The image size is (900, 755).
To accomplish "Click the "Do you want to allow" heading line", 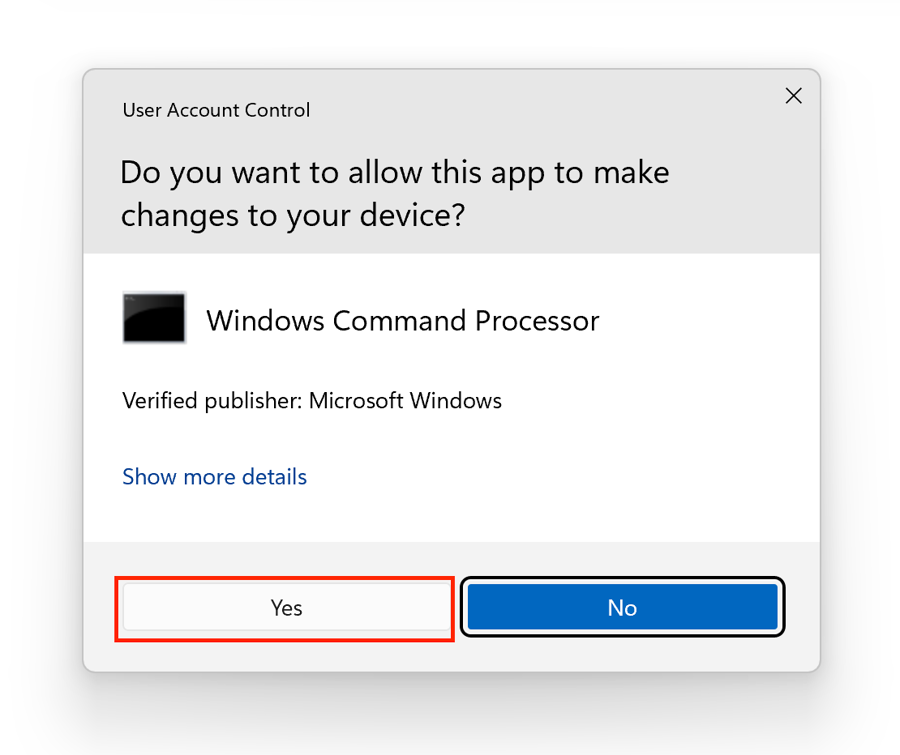I will click(394, 173).
